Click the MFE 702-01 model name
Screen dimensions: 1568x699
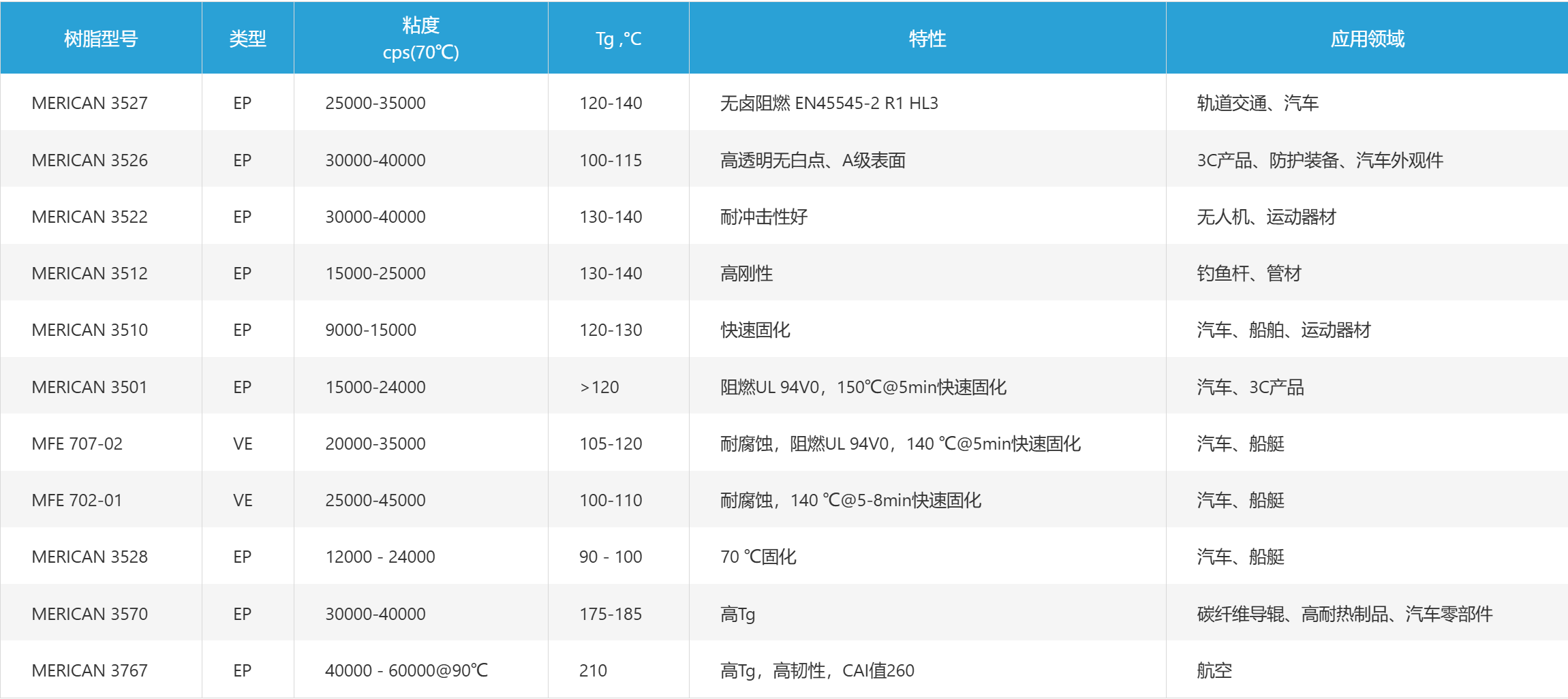tap(77, 500)
